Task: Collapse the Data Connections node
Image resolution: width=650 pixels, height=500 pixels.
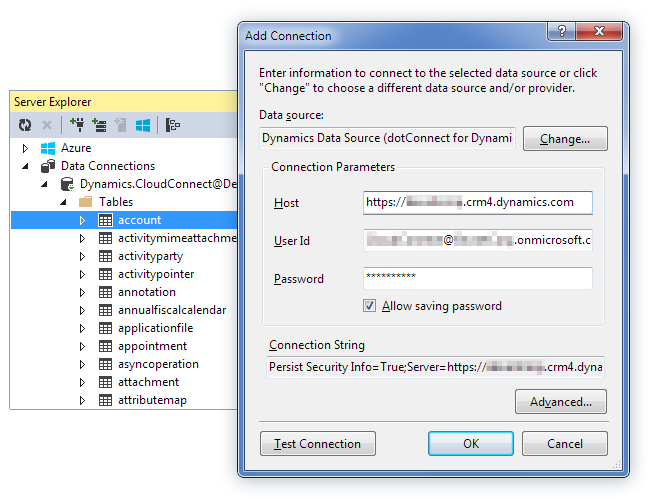Action: [26, 166]
